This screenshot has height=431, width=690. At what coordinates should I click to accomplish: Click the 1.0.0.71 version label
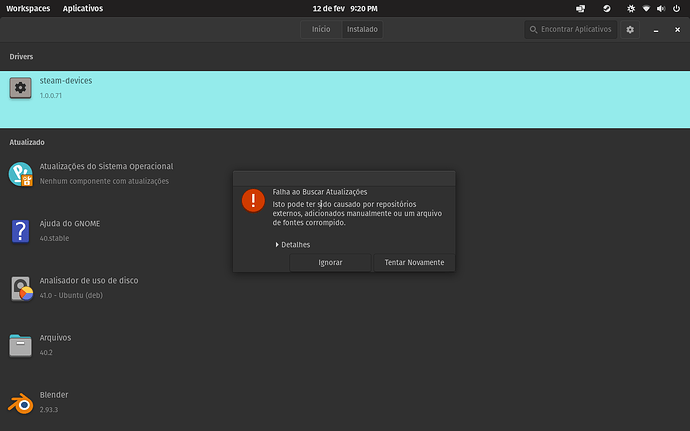click(x=51, y=96)
